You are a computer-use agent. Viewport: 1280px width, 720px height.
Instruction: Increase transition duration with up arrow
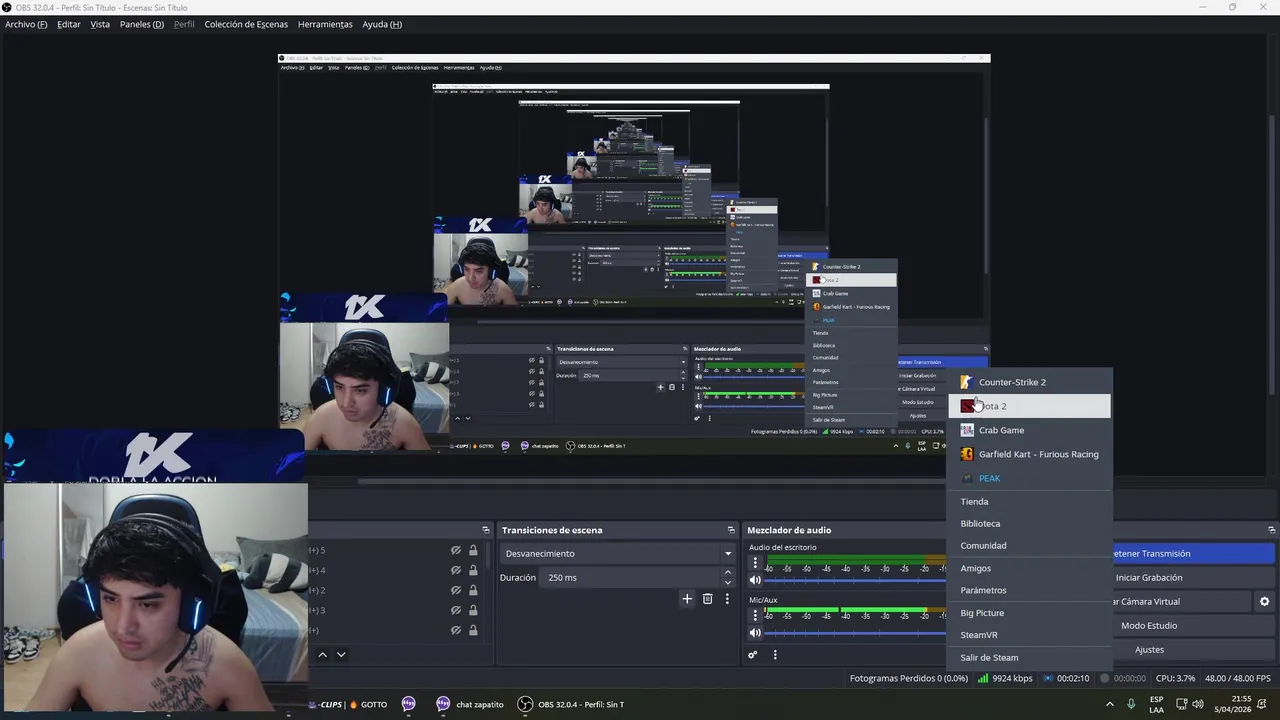coord(728,572)
